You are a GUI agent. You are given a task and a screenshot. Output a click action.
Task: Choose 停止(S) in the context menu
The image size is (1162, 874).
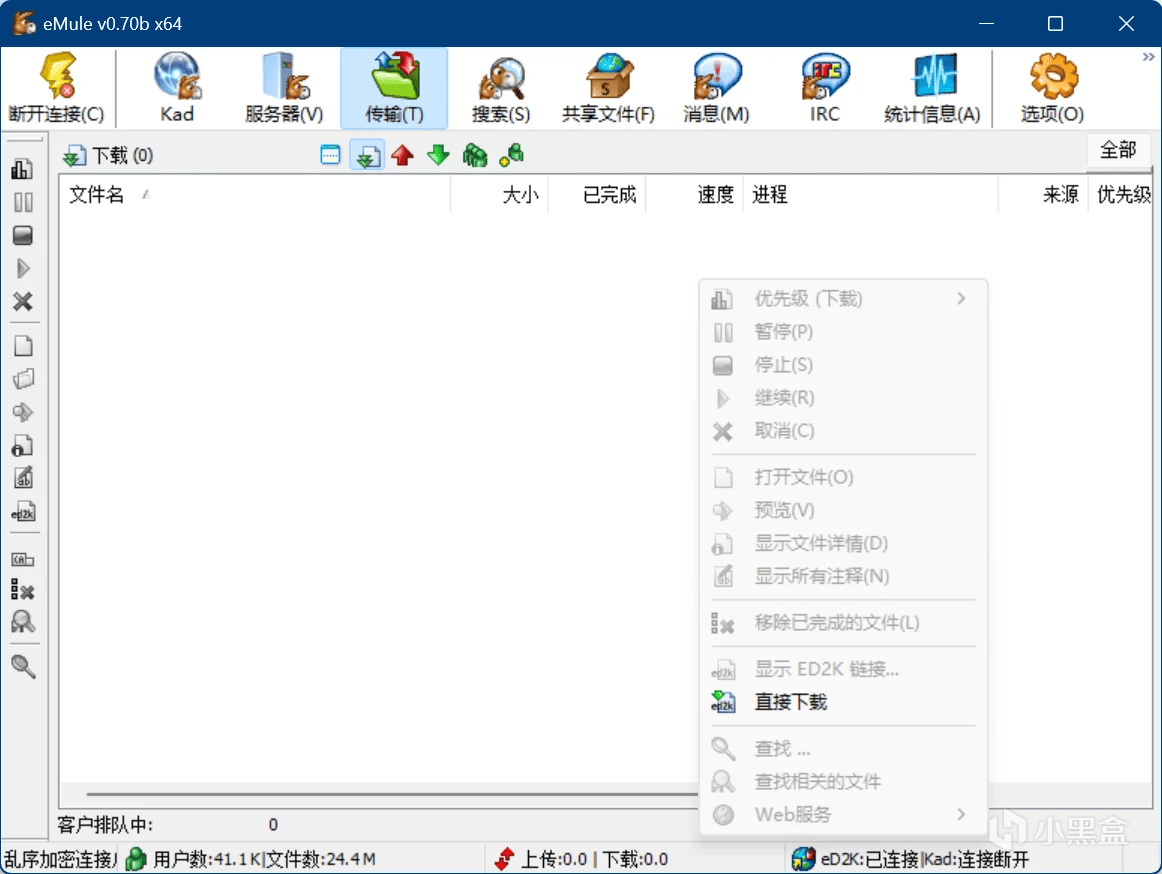click(x=843, y=365)
